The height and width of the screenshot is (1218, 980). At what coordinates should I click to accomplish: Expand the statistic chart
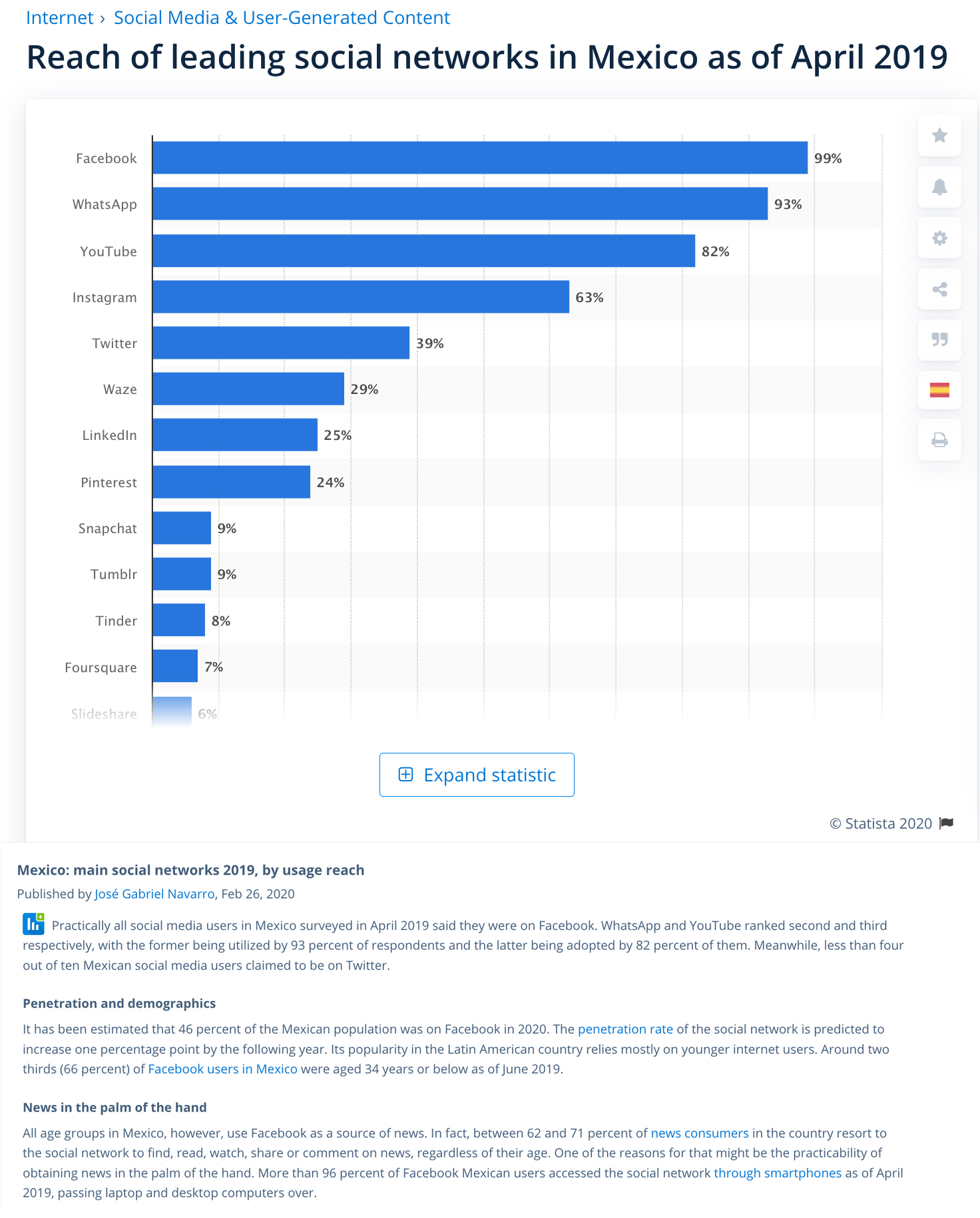point(477,775)
